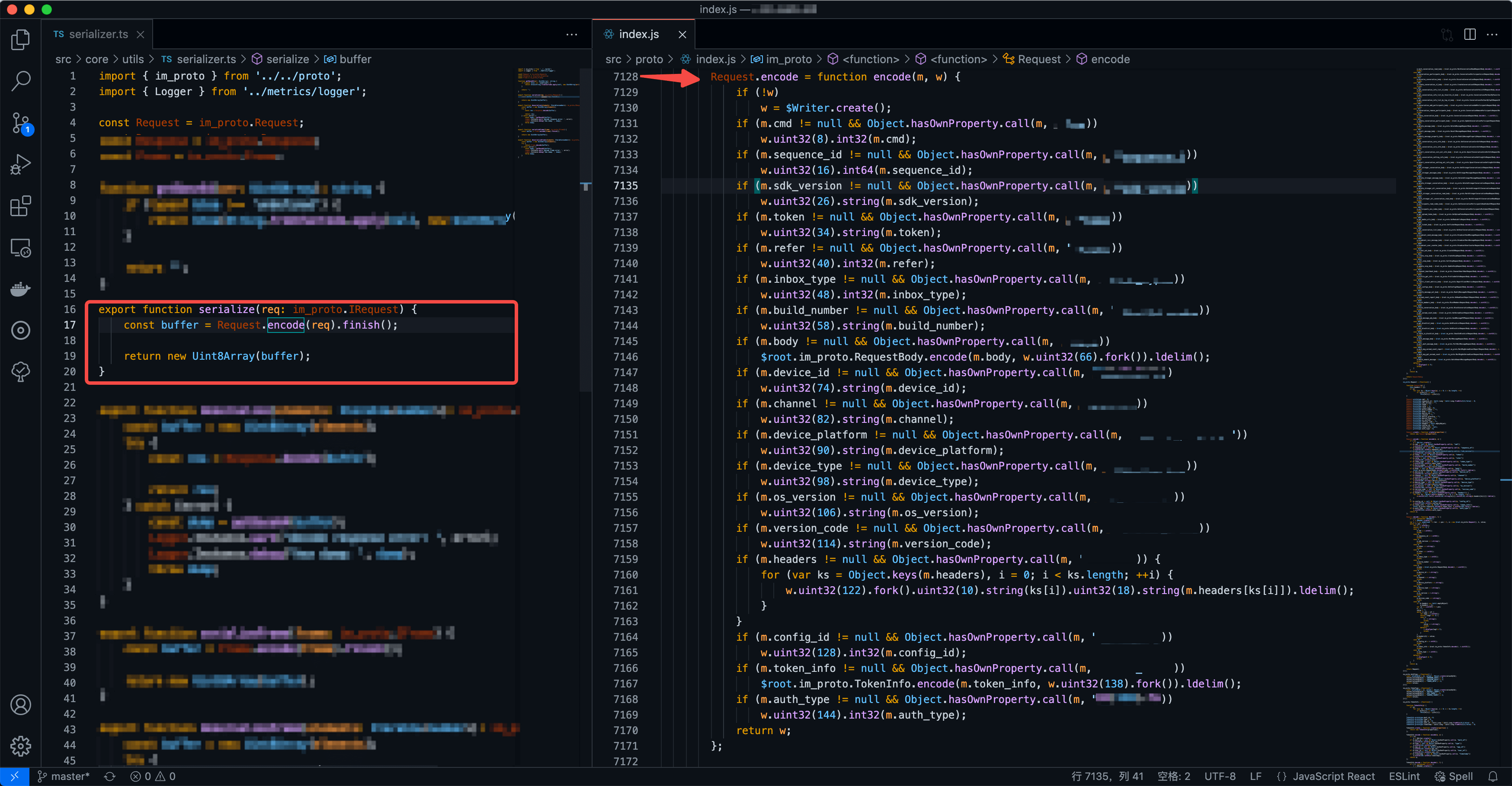Click 'return w;' on line 7169

[763, 730]
